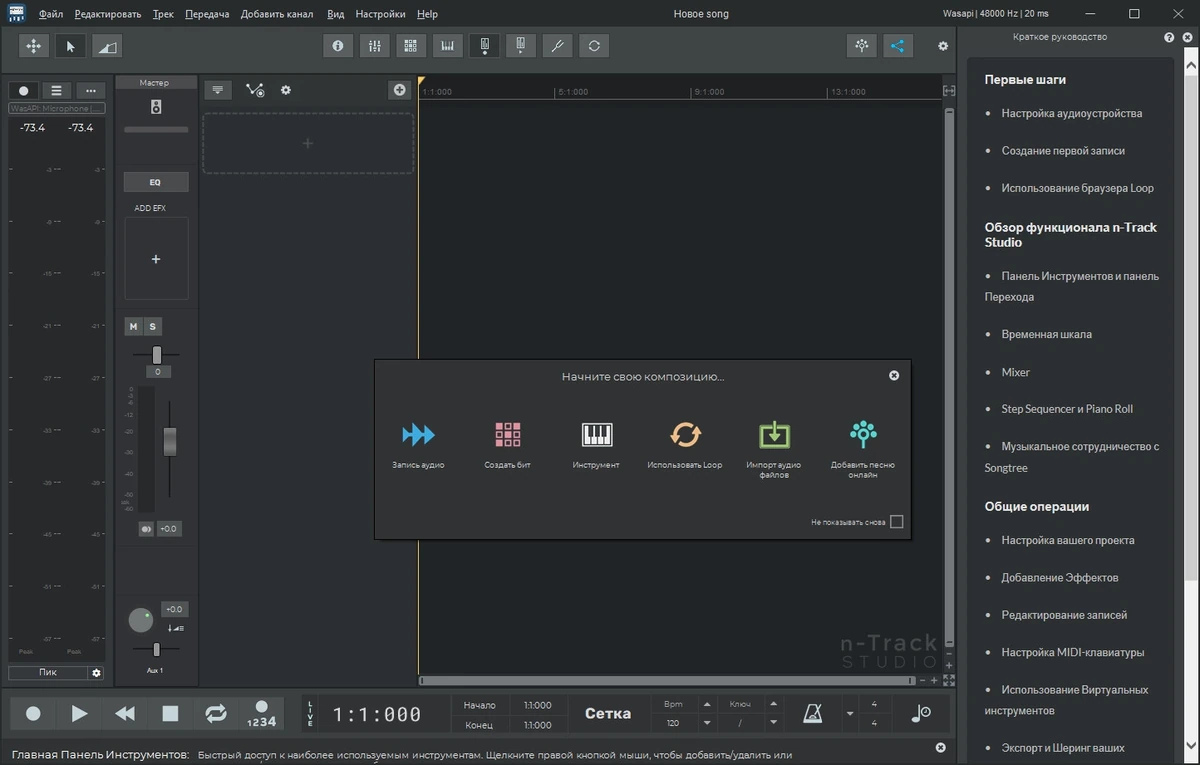This screenshot has width=1200, height=765.
Task: Open the mixer faders button in the toolbar
Action: (374, 46)
